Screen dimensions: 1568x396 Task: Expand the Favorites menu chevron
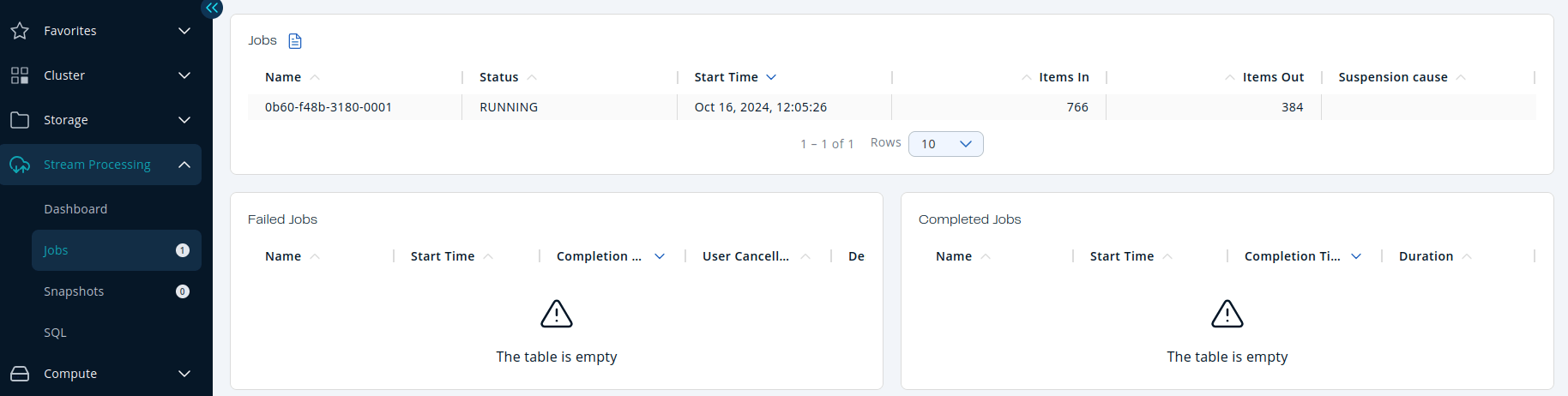pyautogui.click(x=184, y=31)
